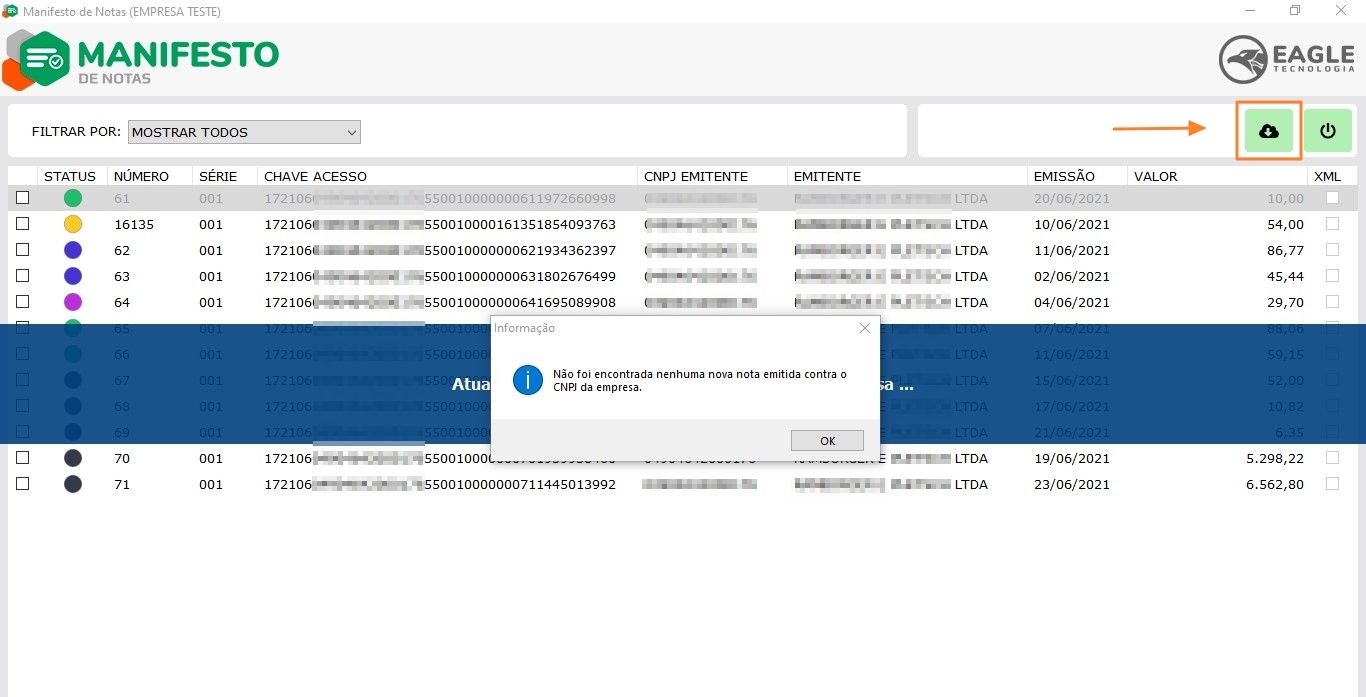Click the cloud download notes icon
Screen dimensions: 1366x697
coord(1268,131)
